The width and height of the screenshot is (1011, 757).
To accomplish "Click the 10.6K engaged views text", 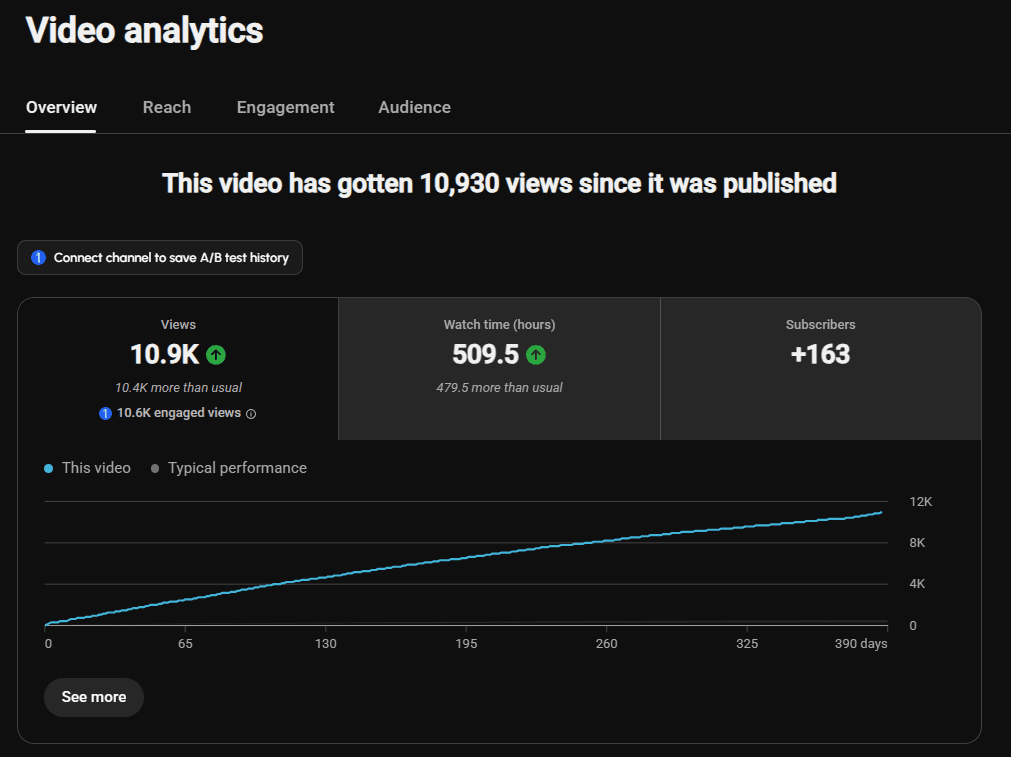I will coord(179,413).
